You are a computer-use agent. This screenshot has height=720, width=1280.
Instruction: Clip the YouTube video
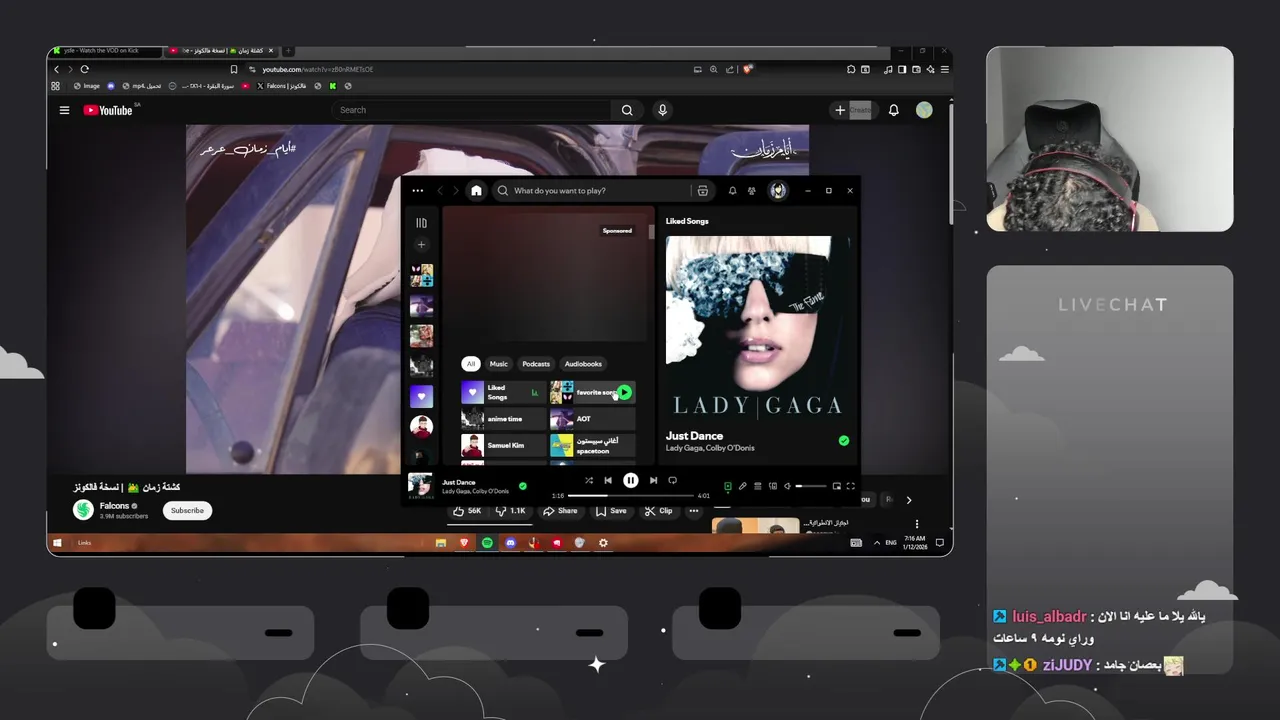point(658,511)
